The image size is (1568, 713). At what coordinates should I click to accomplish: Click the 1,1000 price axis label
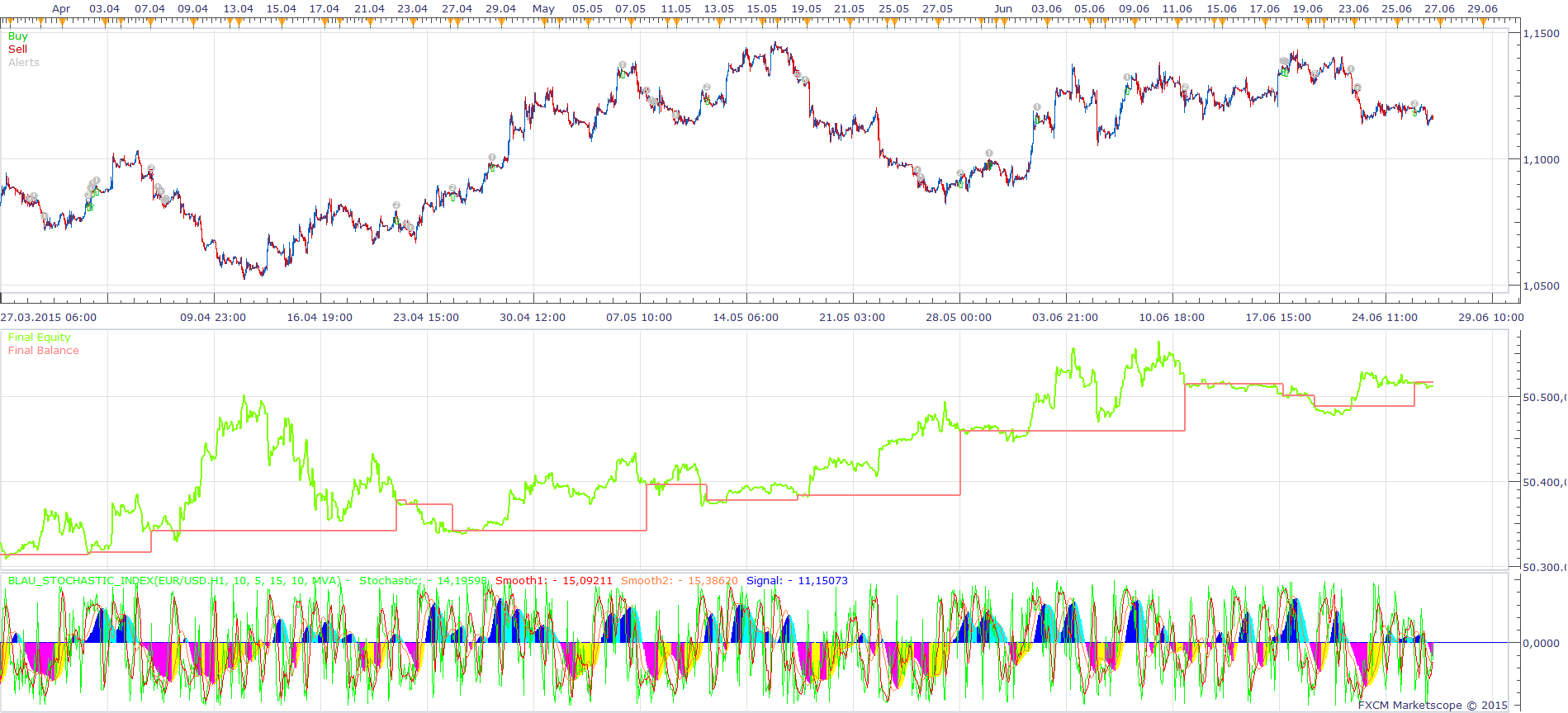[x=1541, y=160]
